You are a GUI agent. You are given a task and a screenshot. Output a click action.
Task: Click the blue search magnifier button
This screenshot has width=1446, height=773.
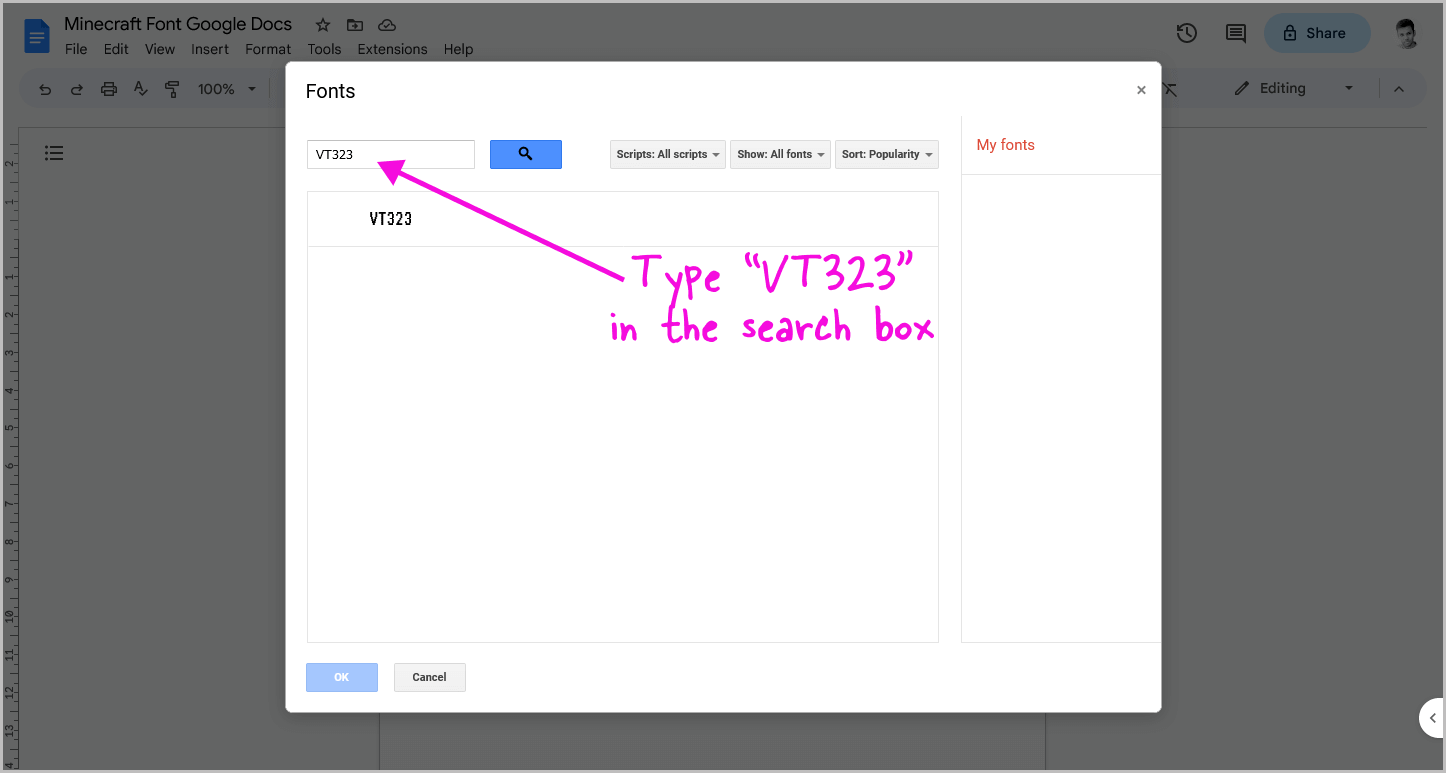(526, 154)
